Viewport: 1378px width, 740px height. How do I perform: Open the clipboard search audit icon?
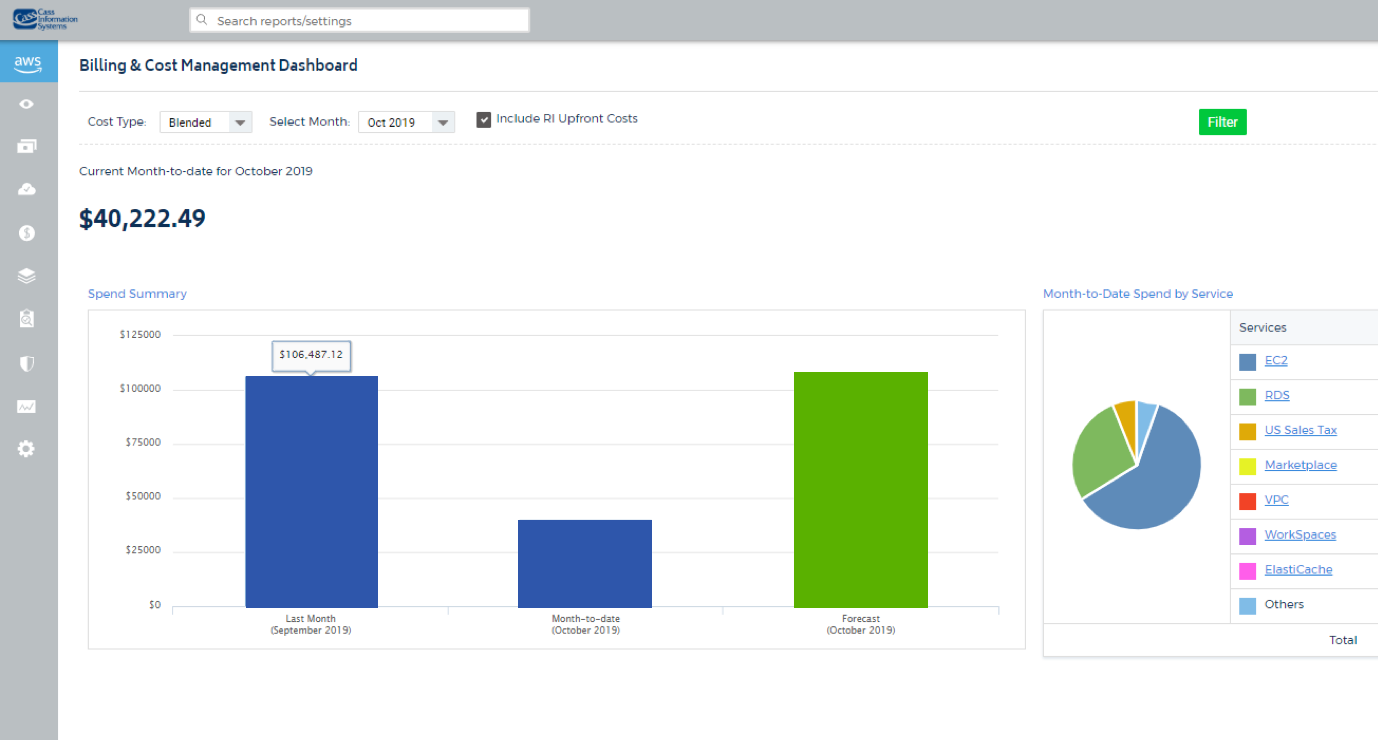coord(27,319)
